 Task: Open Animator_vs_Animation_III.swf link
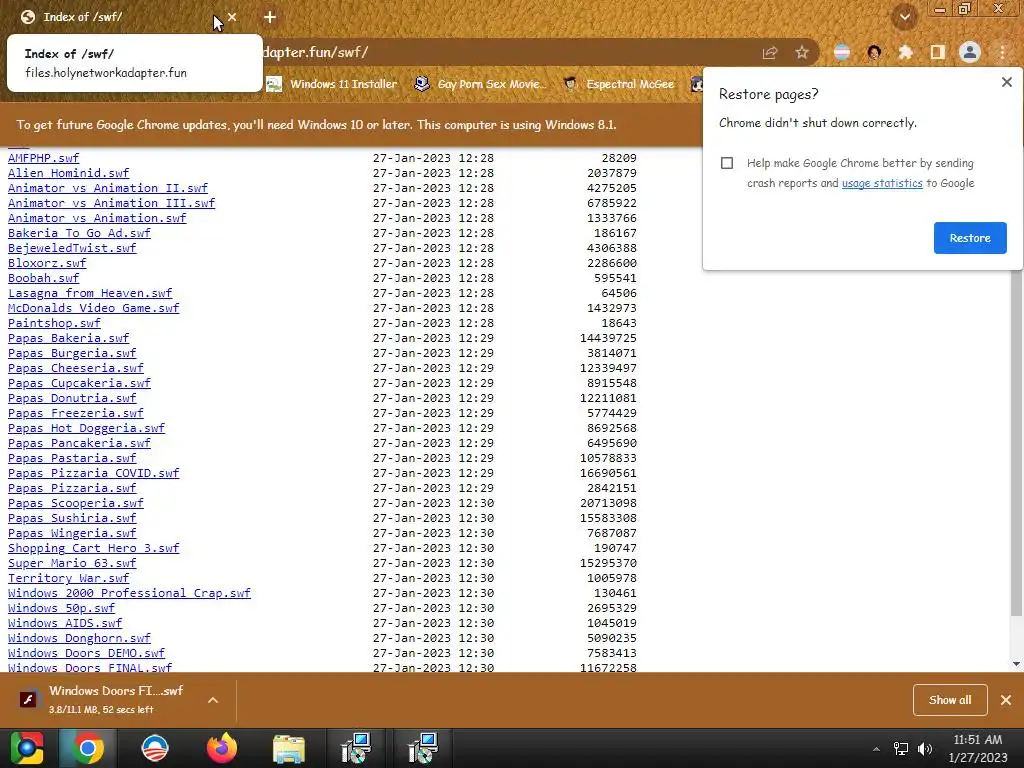(x=112, y=203)
